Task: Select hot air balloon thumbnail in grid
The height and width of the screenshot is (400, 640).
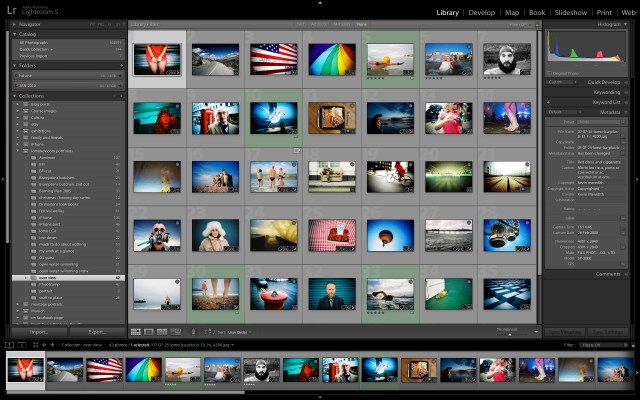Action: [390, 235]
